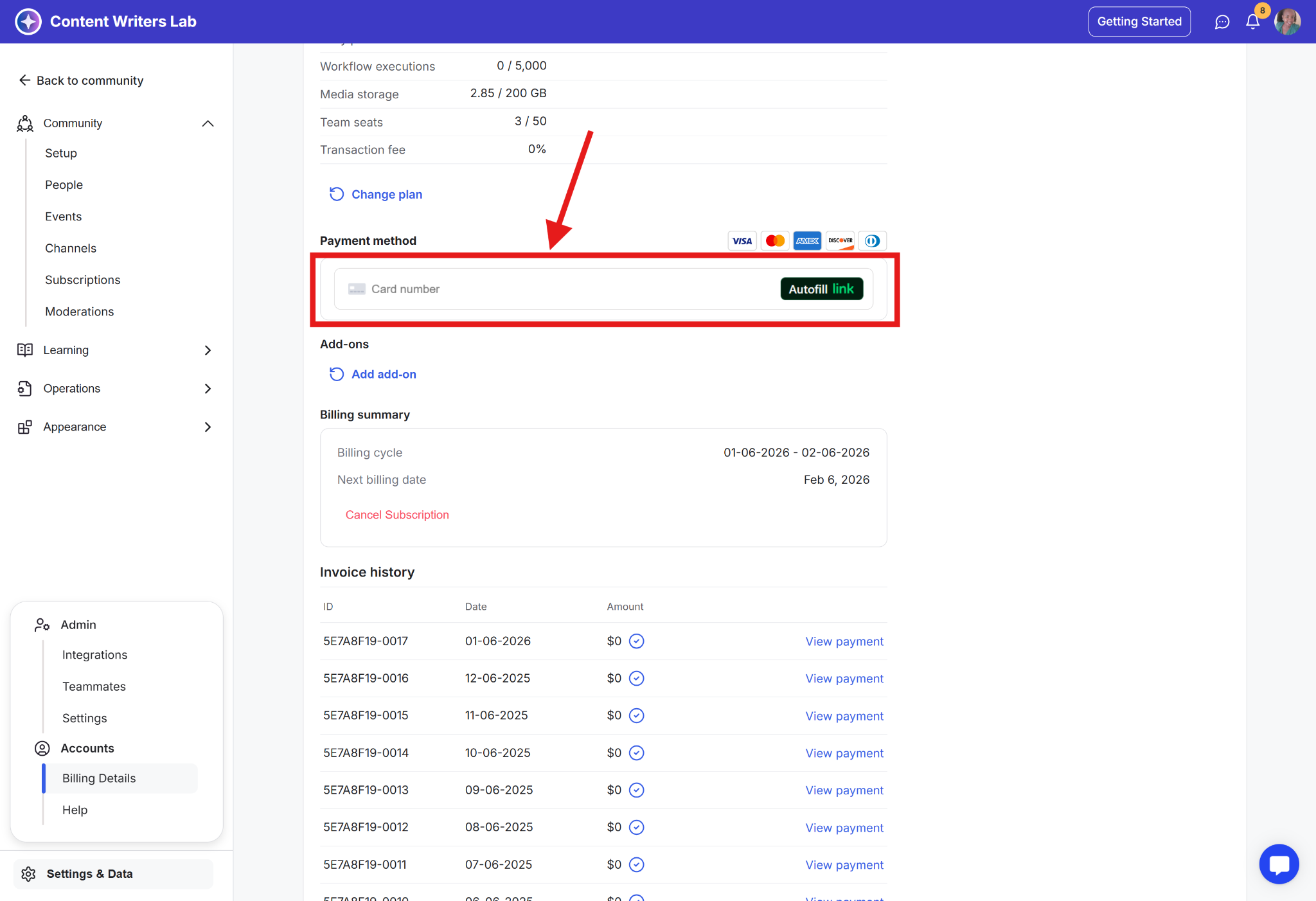Click the status check icon for invoice 5E7A8F19-0017
The height and width of the screenshot is (901, 1316).
636,641
